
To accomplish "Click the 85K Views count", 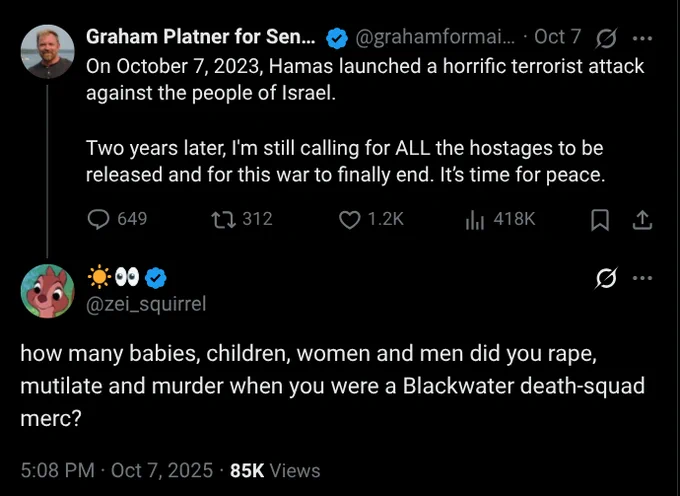I will tap(275, 469).
